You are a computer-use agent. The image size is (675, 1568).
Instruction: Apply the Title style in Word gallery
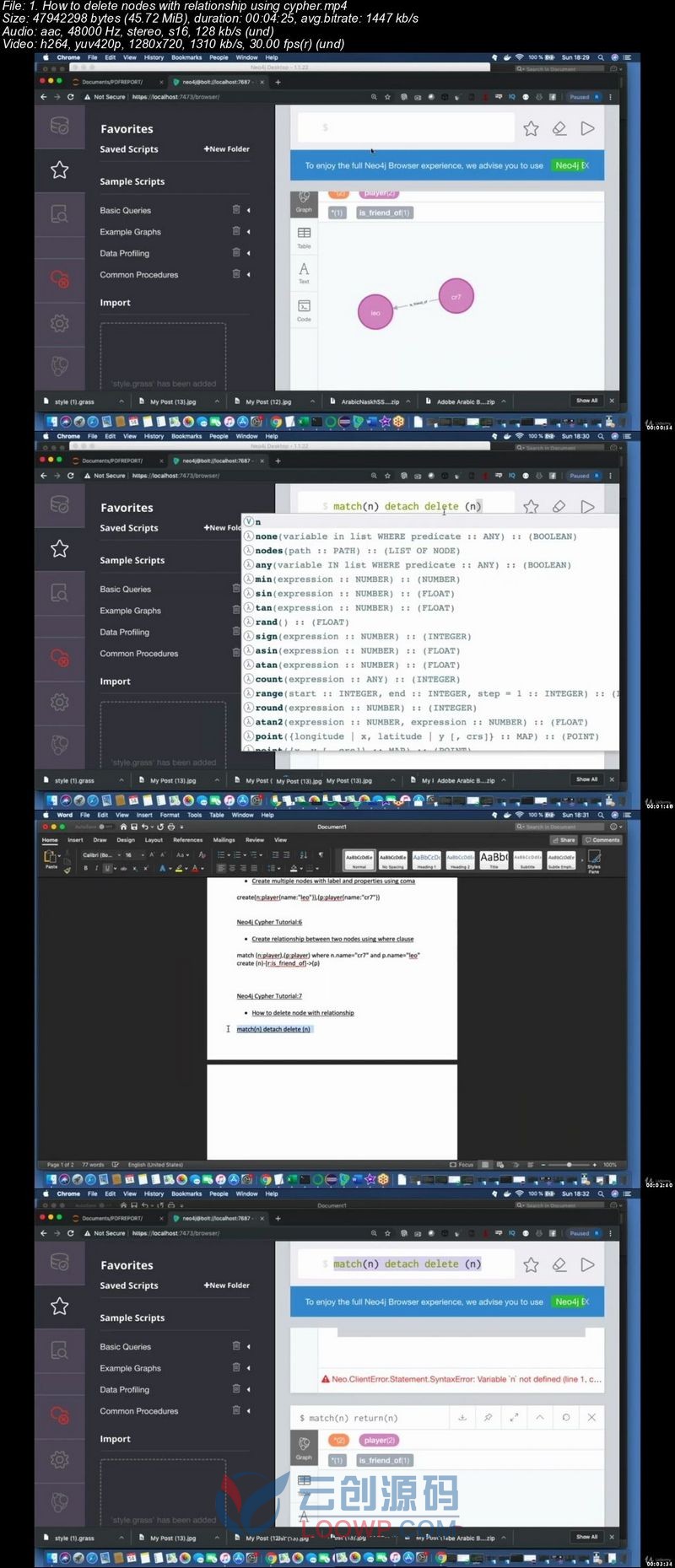[494, 859]
